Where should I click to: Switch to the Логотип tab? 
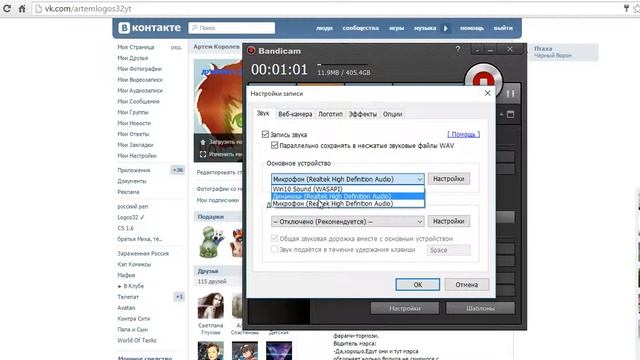tap(330, 114)
